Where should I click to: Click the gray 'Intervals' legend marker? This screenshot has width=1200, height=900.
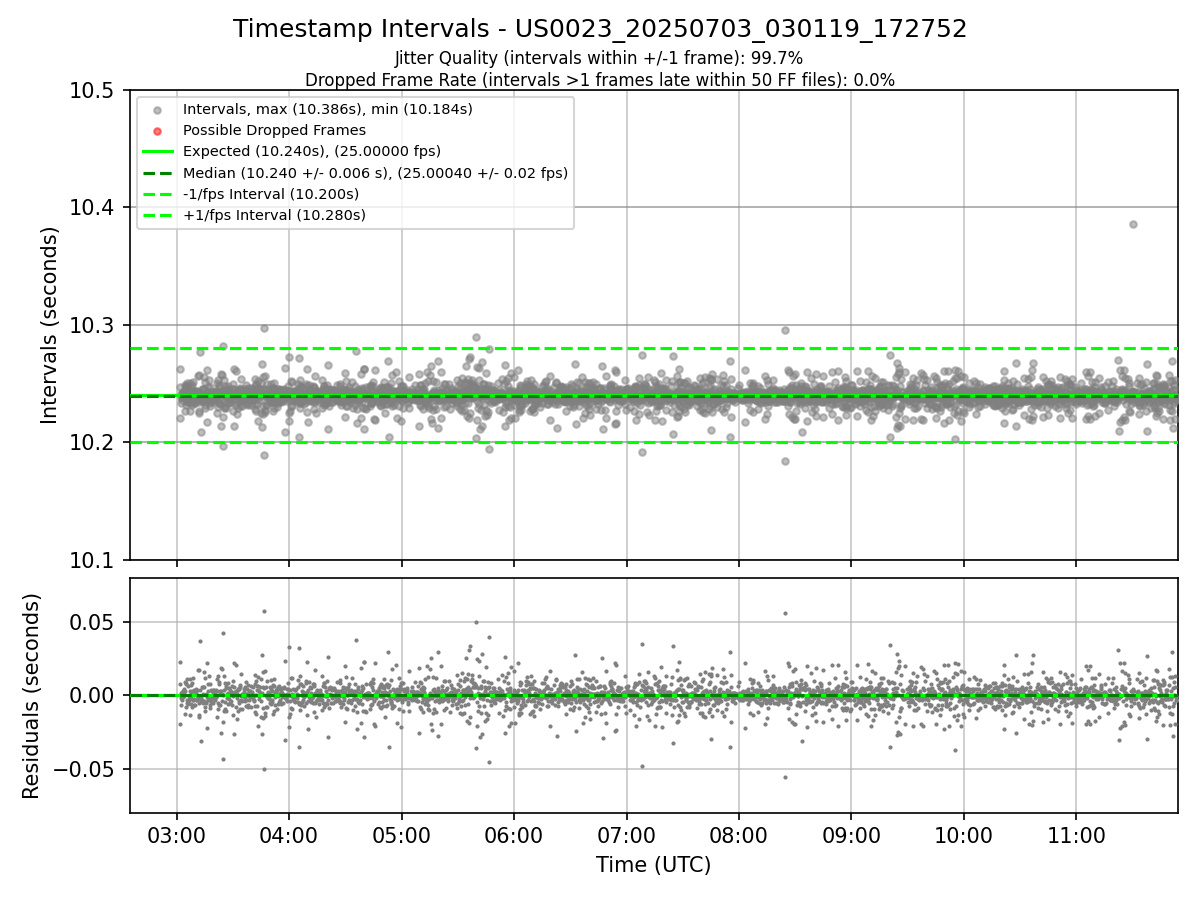click(x=158, y=108)
